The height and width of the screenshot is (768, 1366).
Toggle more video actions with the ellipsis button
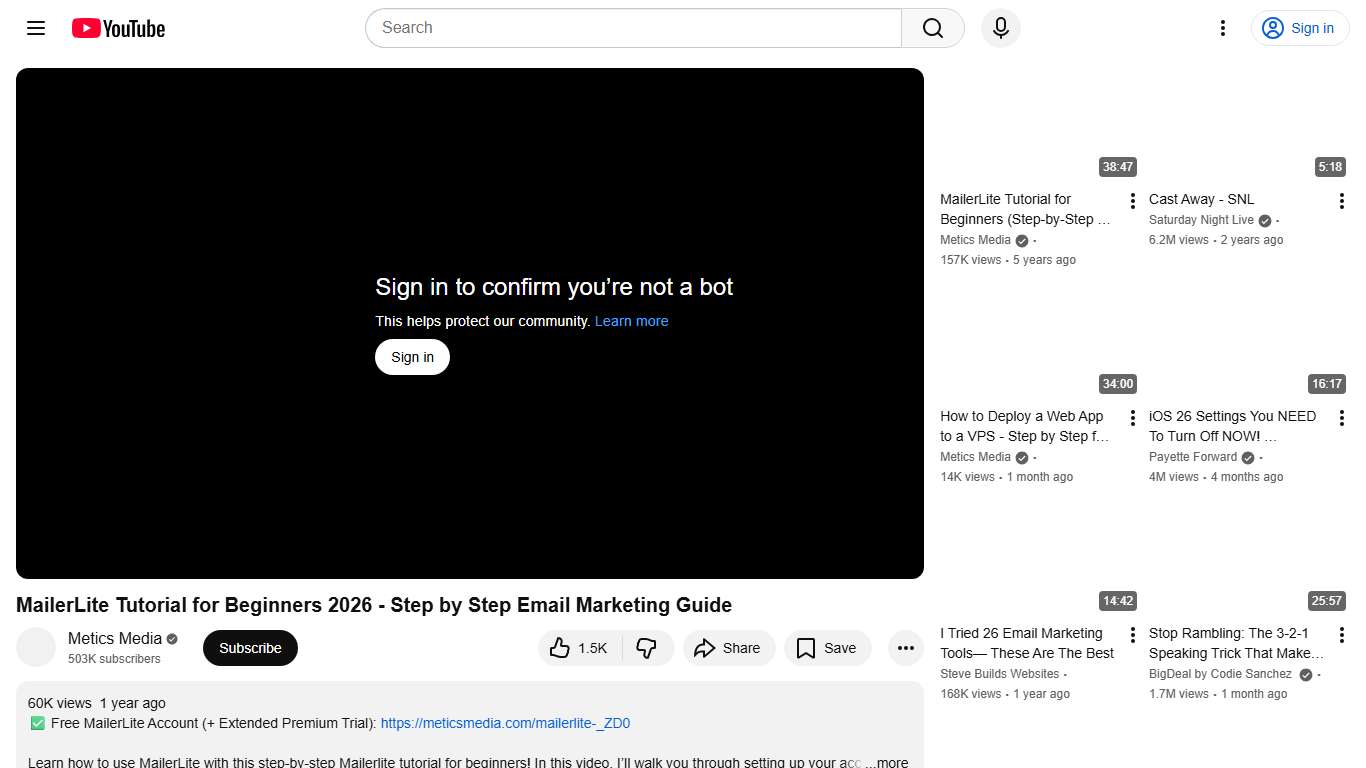coord(905,648)
